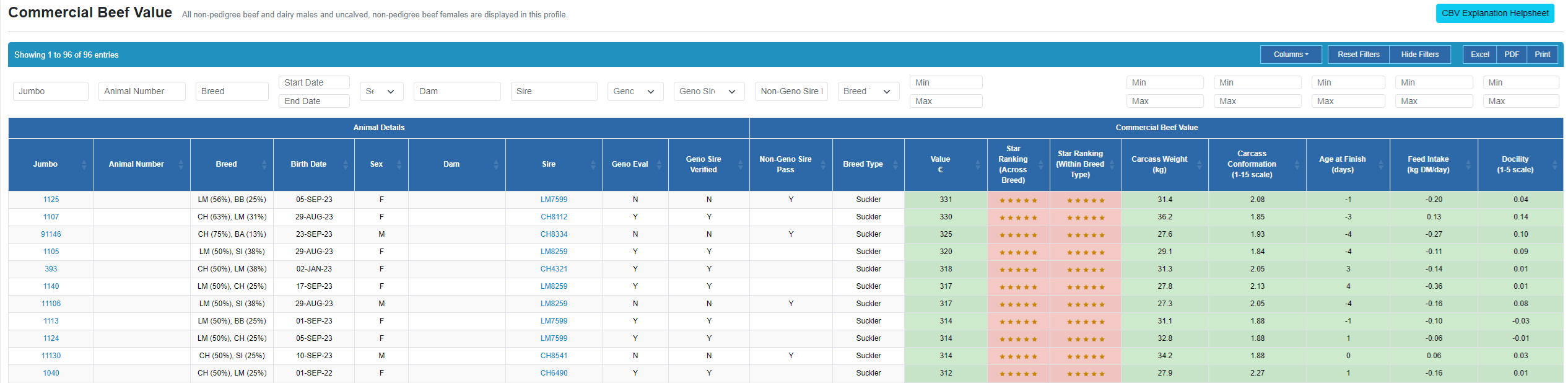The width and height of the screenshot is (1568, 383).
Task: Focus the Non-Geno Sire filter input
Action: [791, 91]
